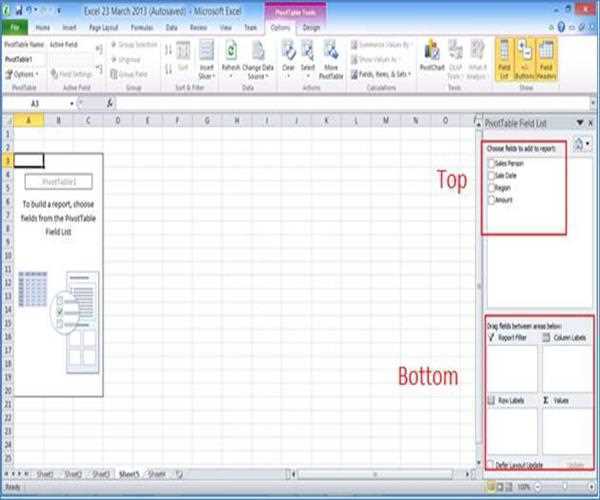Open the PivotTable Options dropdown
600x500 pixels.
click(24, 74)
